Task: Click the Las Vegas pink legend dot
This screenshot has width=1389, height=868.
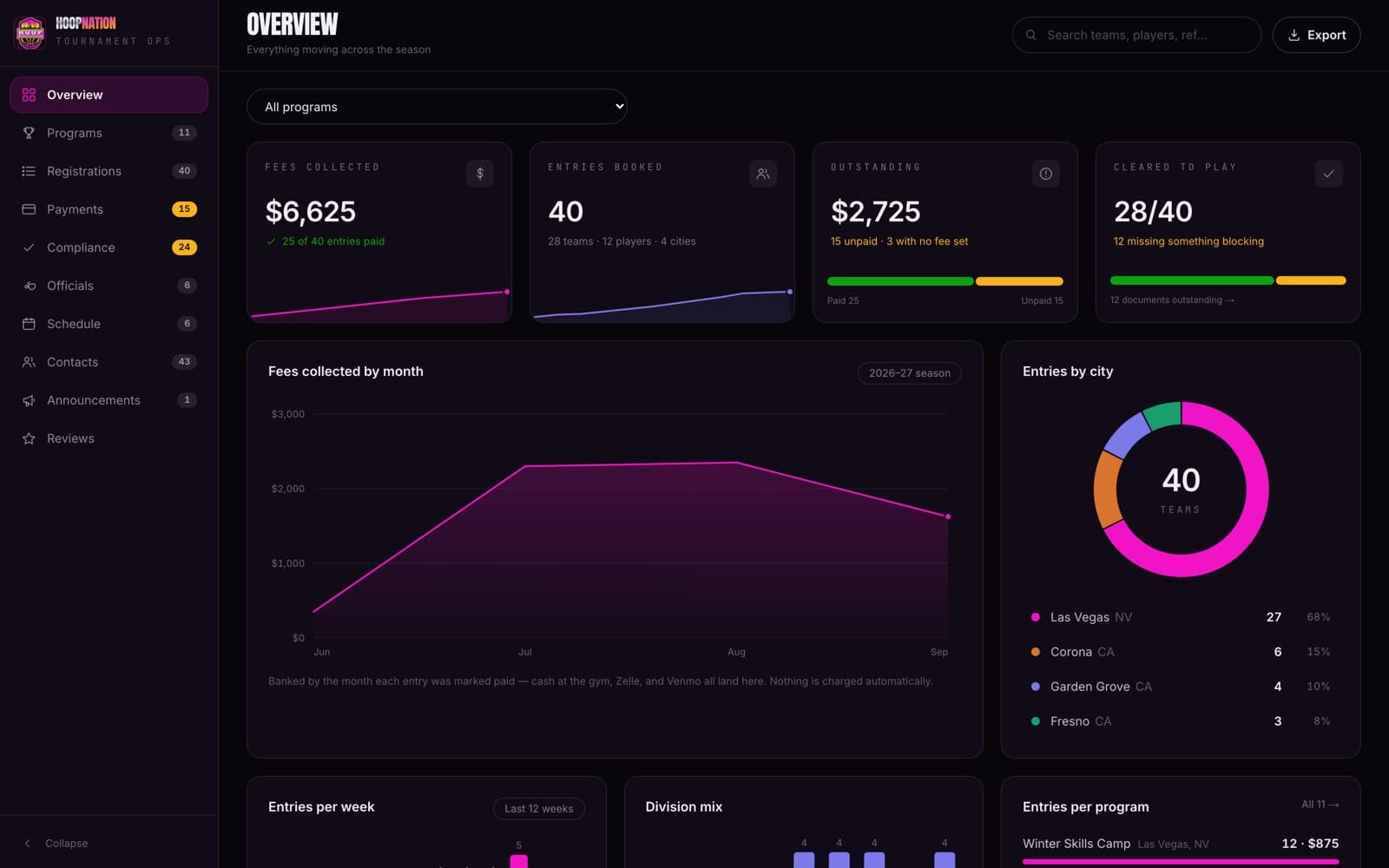Action: point(1035,617)
